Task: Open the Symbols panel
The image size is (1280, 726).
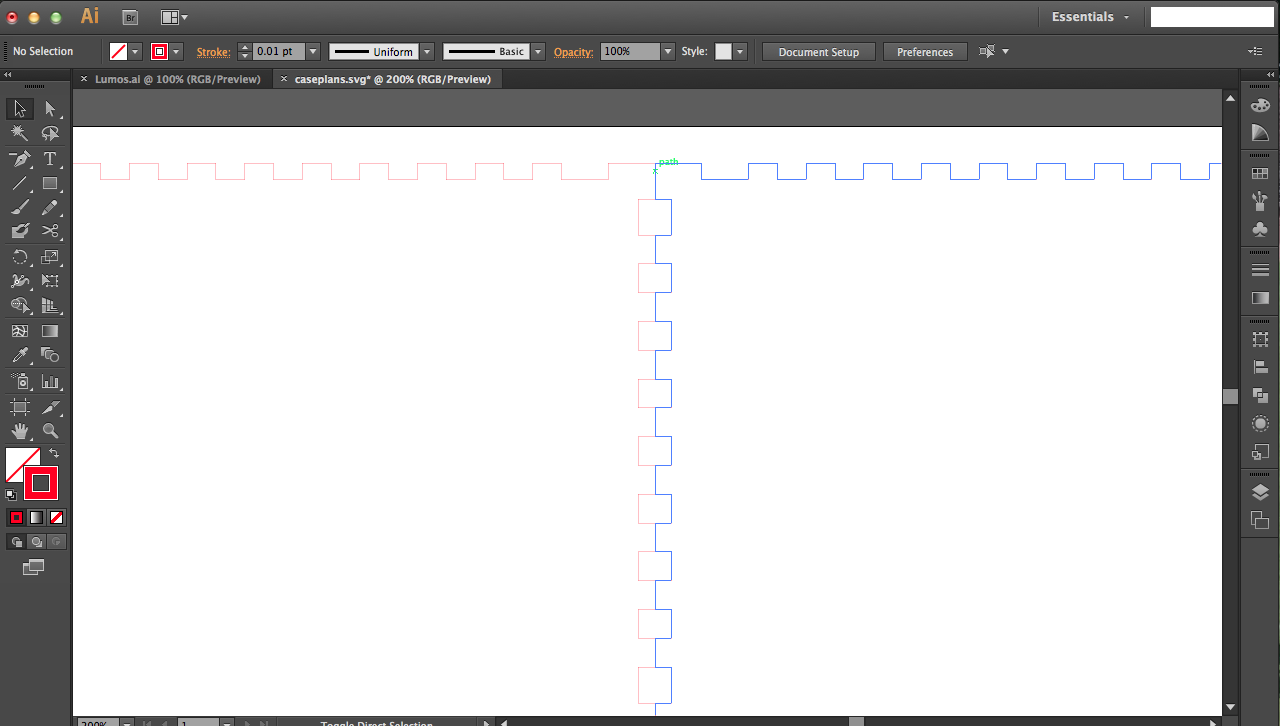Action: point(1260,229)
